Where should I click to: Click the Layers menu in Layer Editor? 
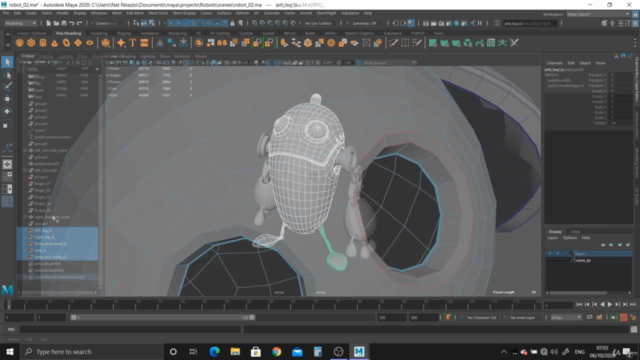pyautogui.click(x=553, y=238)
